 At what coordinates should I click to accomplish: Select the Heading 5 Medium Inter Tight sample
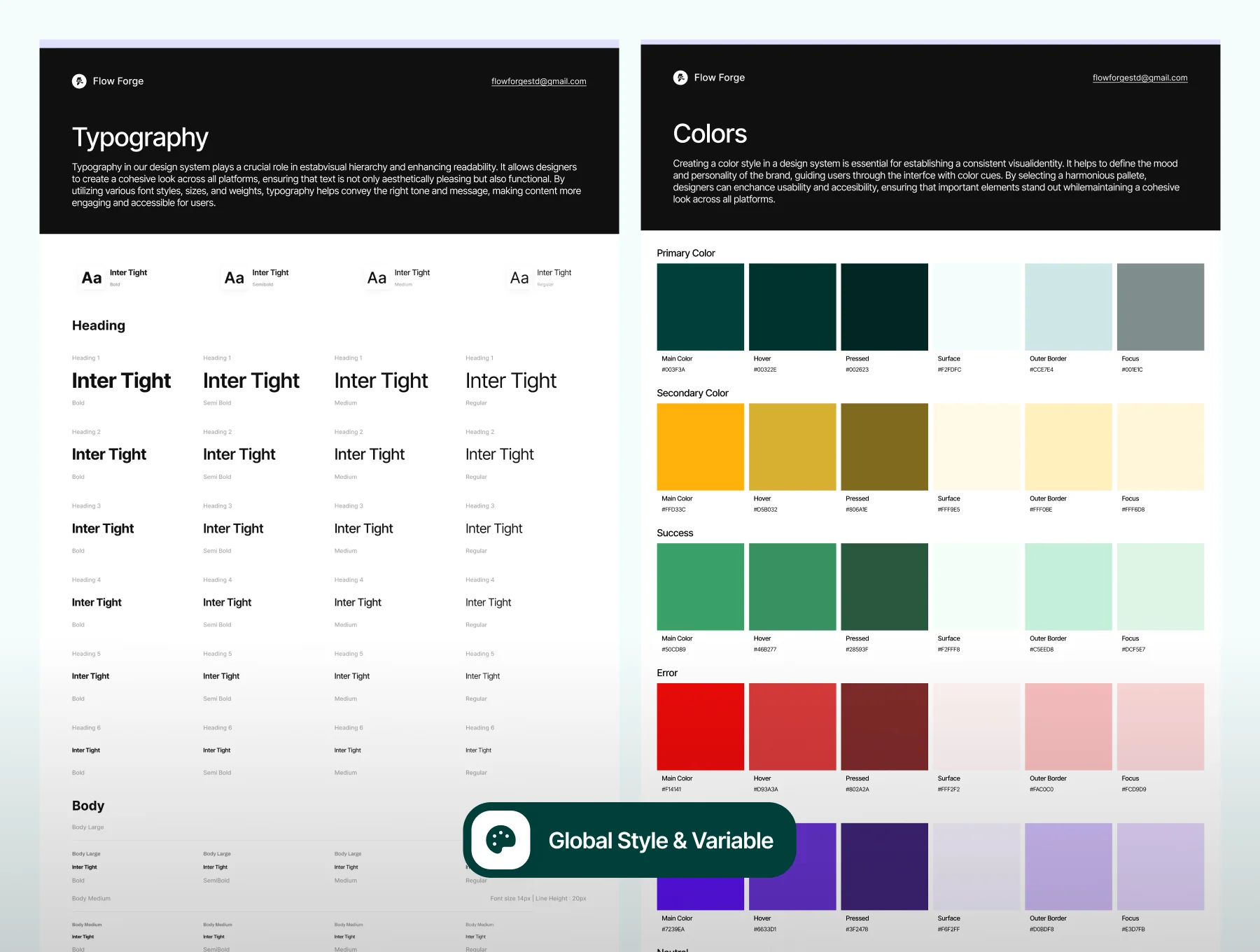coord(352,676)
